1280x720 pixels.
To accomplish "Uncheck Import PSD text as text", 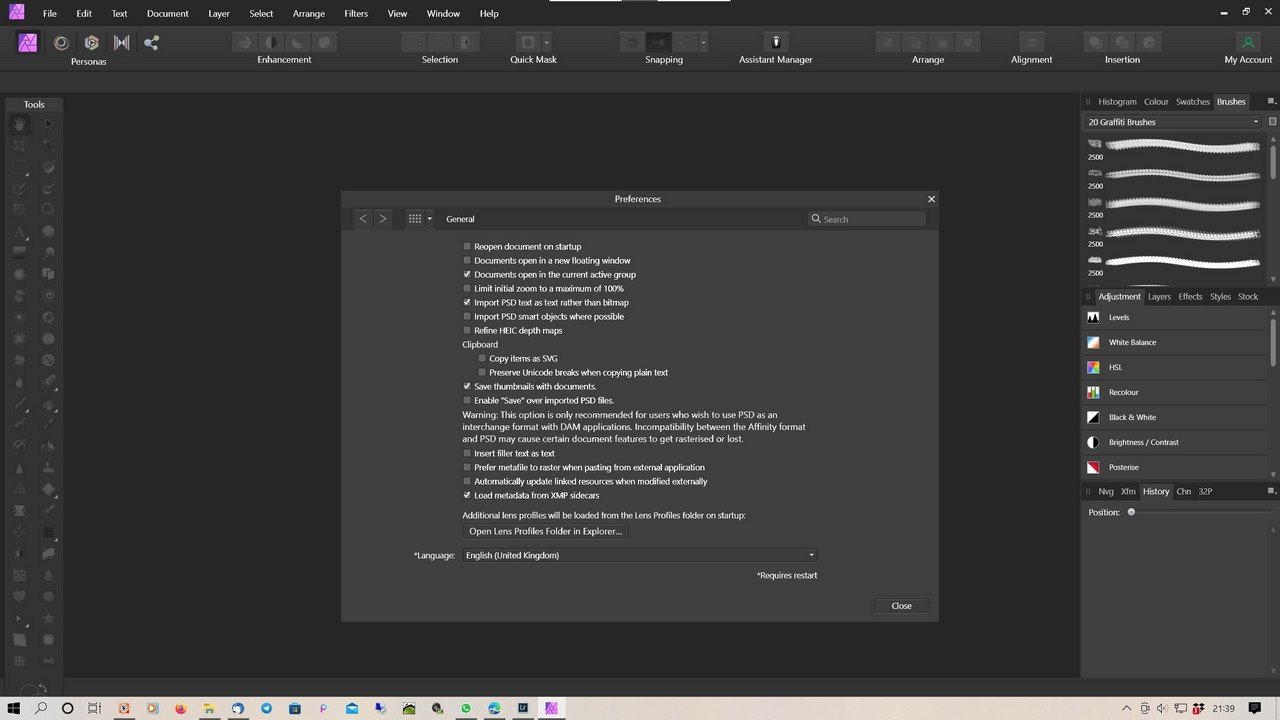I will click(467, 302).
